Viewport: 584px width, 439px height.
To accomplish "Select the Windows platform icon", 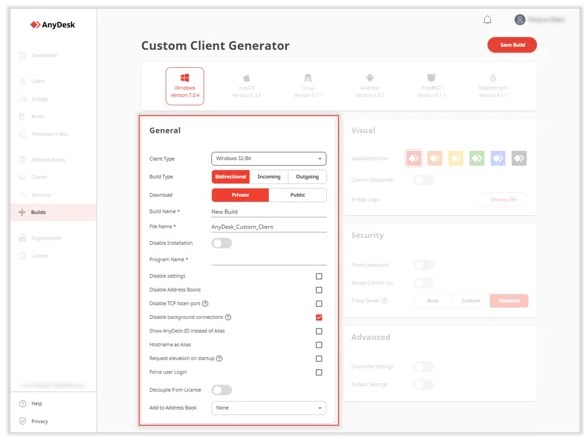I will 185,78.
